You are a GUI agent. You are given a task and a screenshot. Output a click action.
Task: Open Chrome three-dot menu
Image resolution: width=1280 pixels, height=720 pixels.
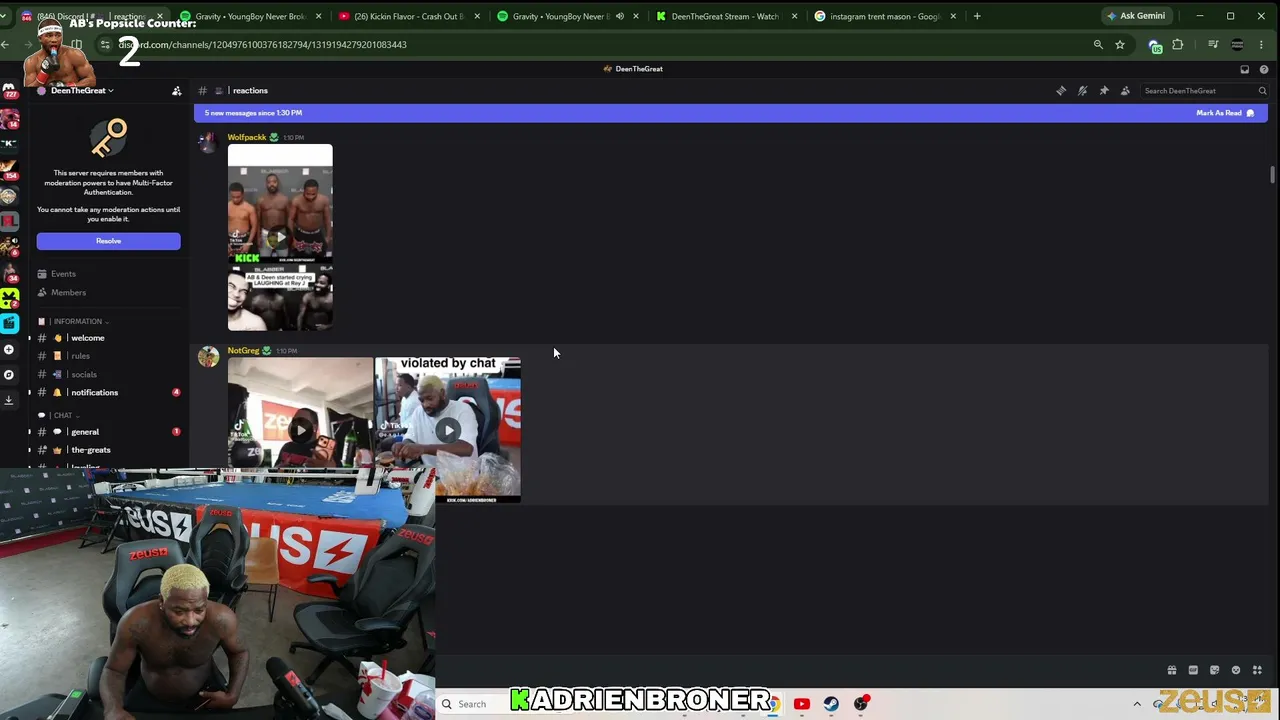click(1262, 45)
